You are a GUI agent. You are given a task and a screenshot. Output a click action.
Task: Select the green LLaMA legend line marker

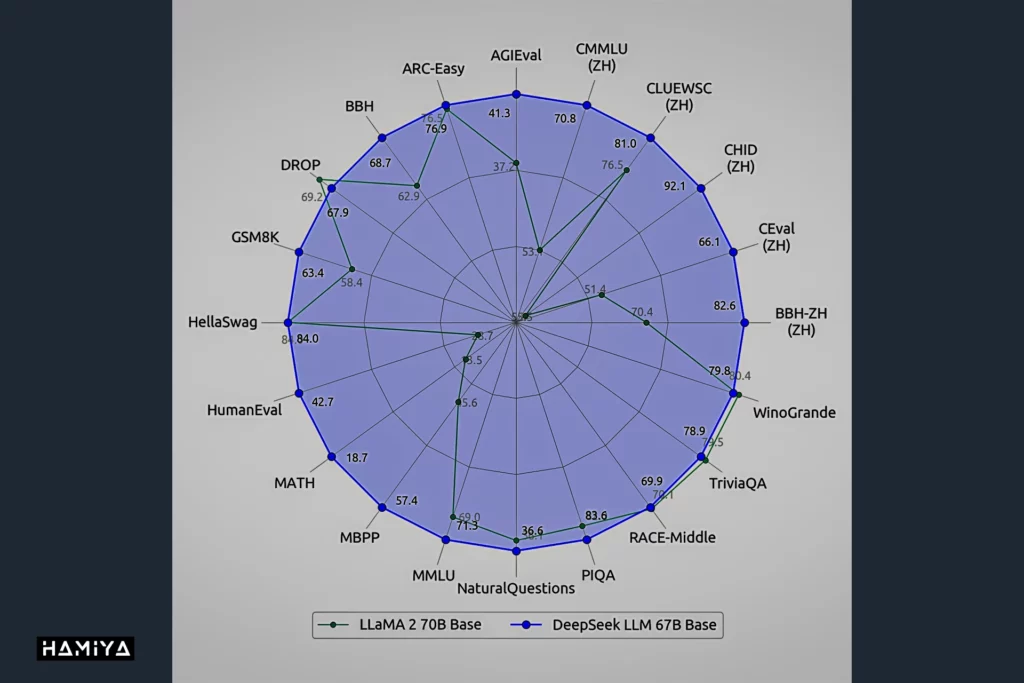click(x=334, y=625)
